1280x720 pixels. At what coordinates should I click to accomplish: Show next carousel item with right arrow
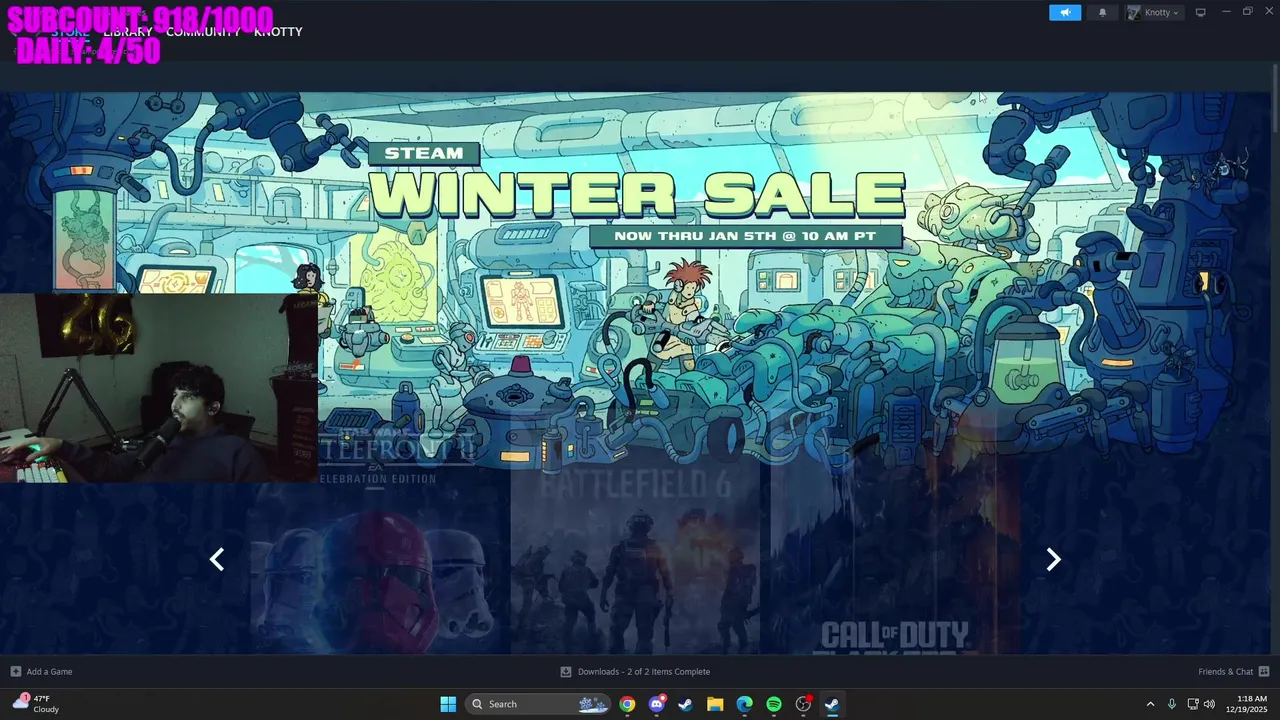coord(1053,559)
